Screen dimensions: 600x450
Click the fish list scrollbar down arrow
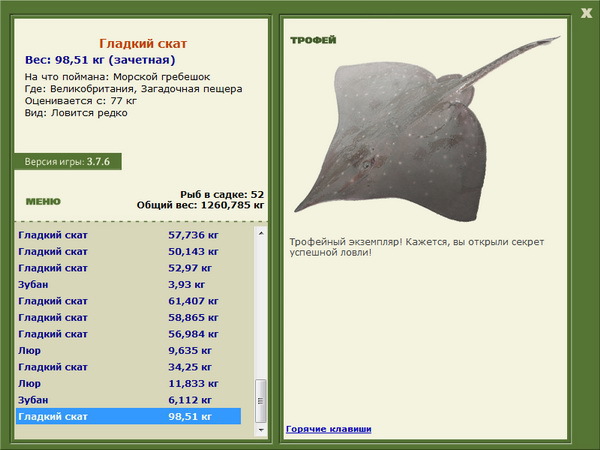[261, 430]
